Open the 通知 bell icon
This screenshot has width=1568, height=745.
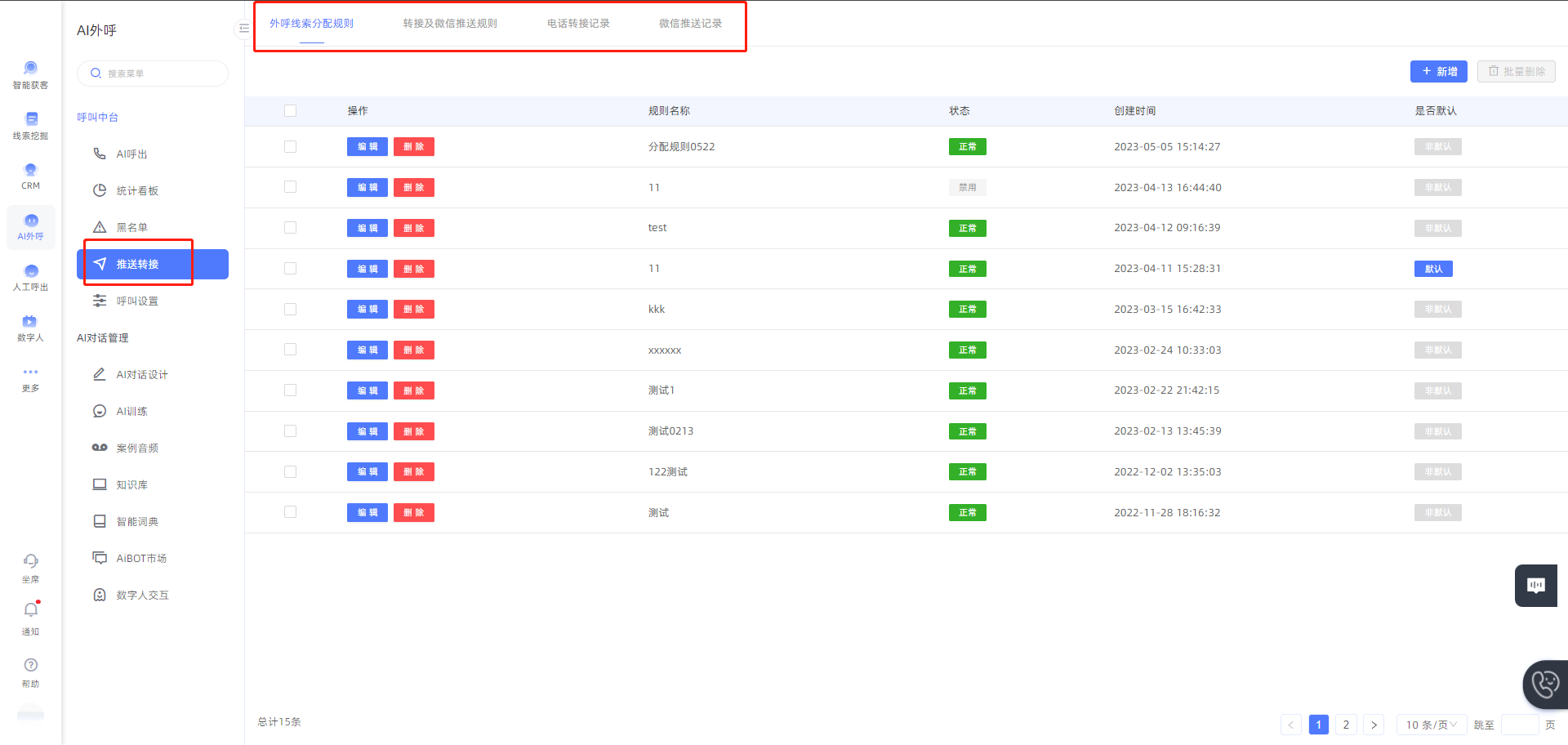[x=30, y=609]
